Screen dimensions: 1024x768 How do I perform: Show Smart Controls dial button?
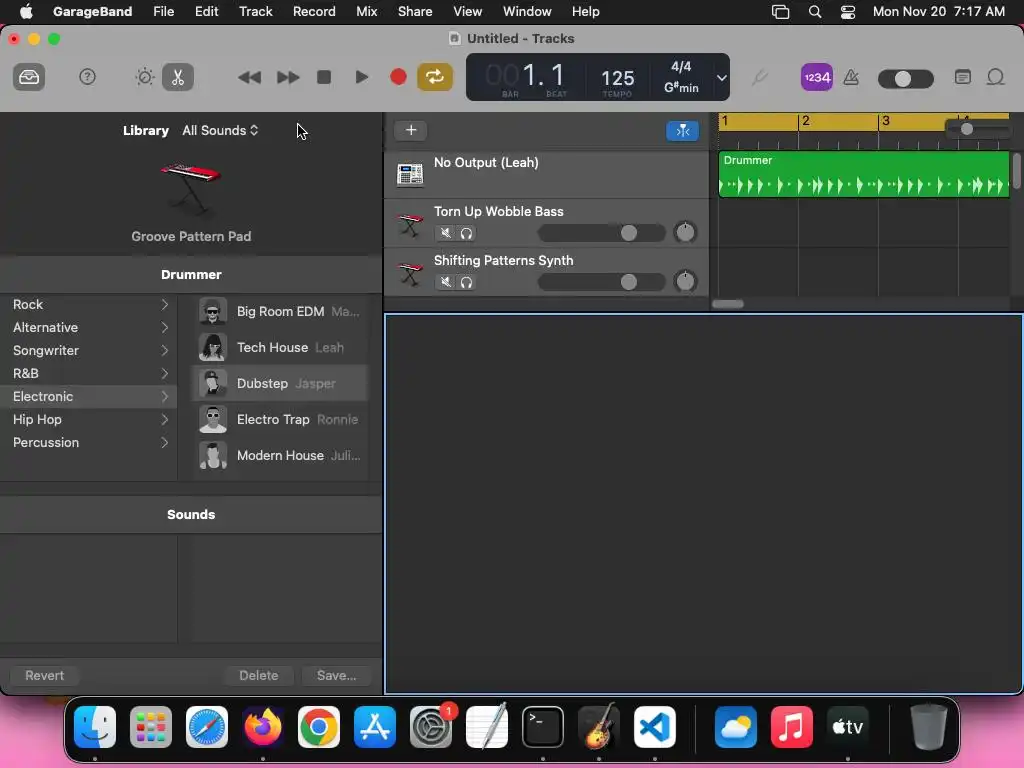coord(144,77)
